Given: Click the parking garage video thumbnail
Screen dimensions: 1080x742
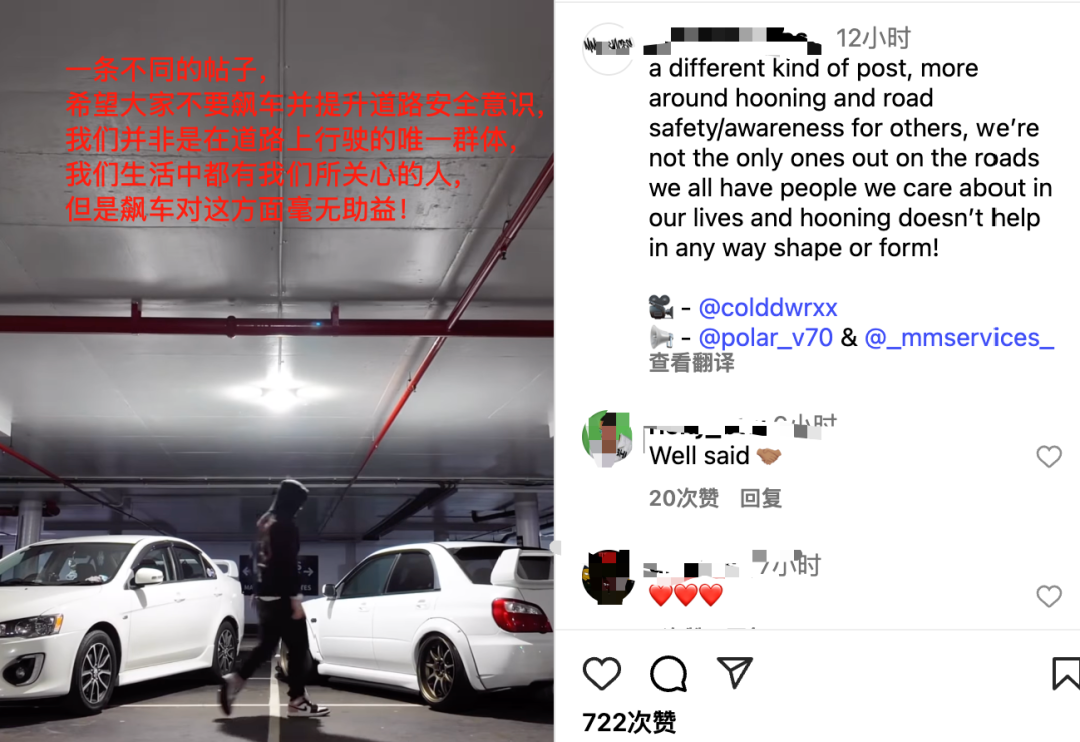Looking at the screenshot, I should [277, 371].
